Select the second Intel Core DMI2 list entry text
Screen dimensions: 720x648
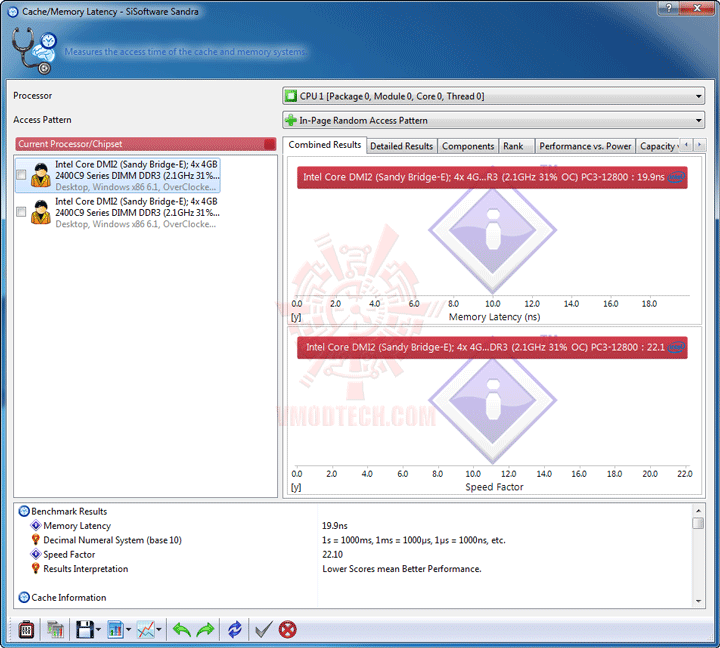[137, 213]
